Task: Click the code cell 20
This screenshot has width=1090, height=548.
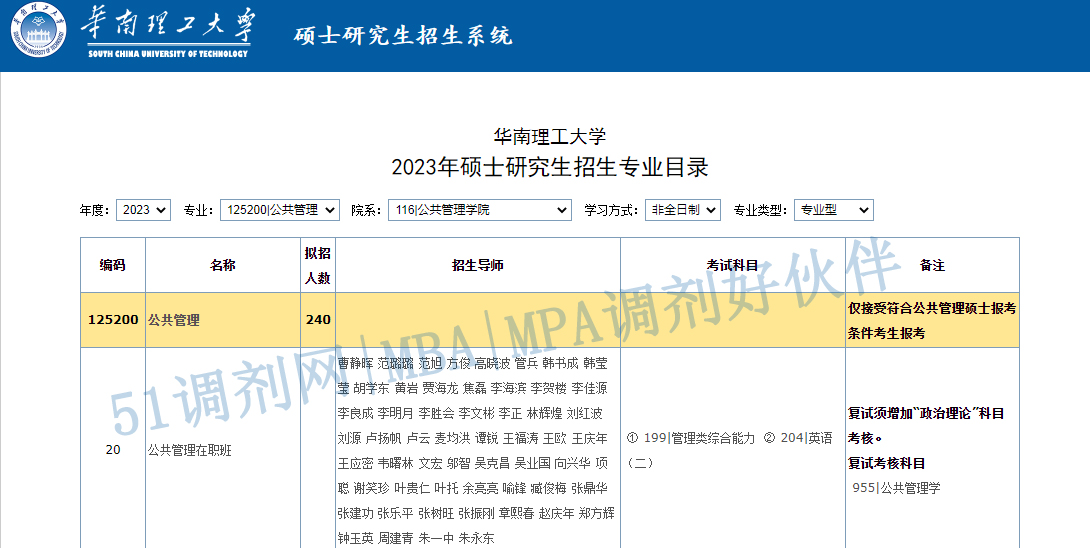Action: coord(113,450)
